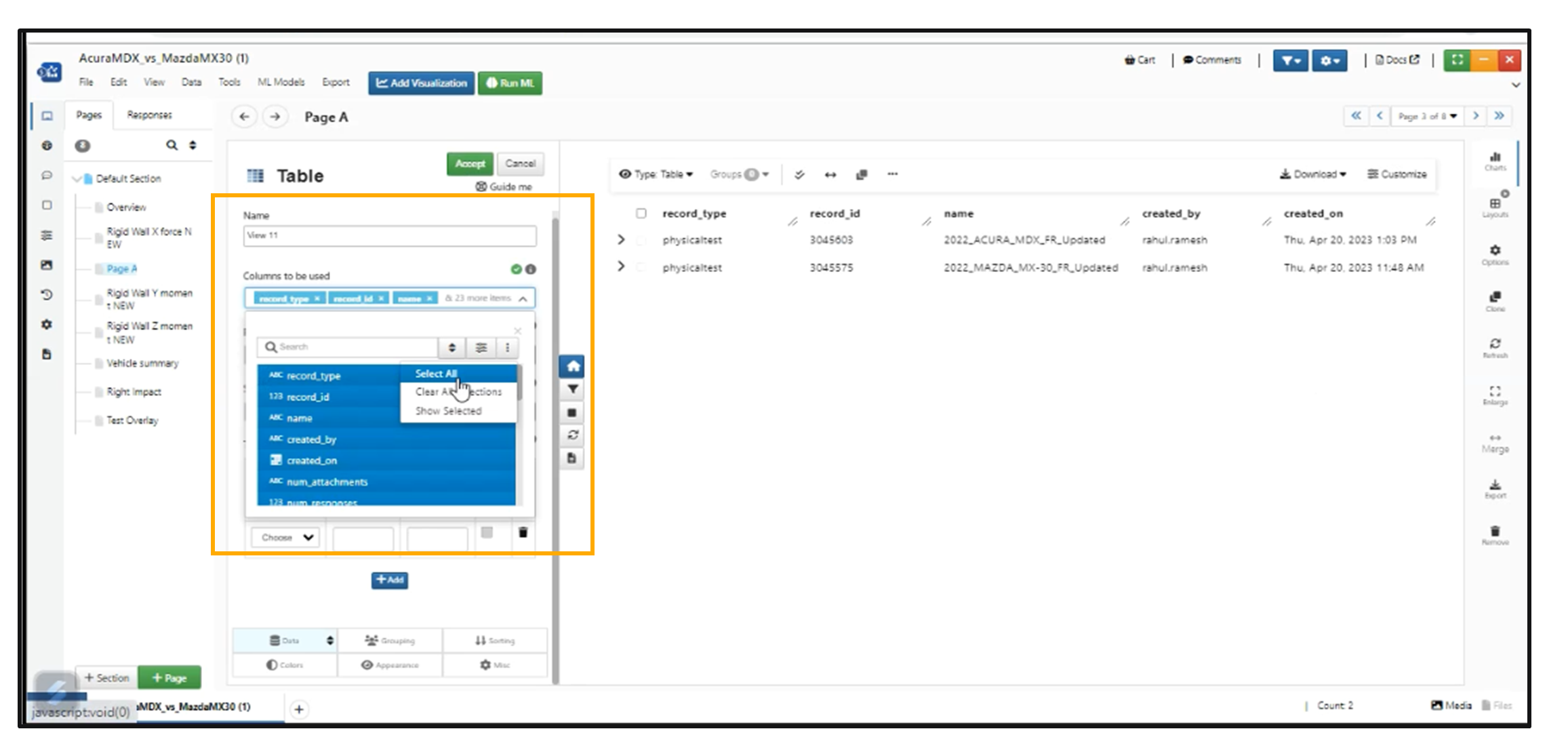Click the home icon beside the editor
Viewport: 1568px width, 748px height.
[573, 366]
